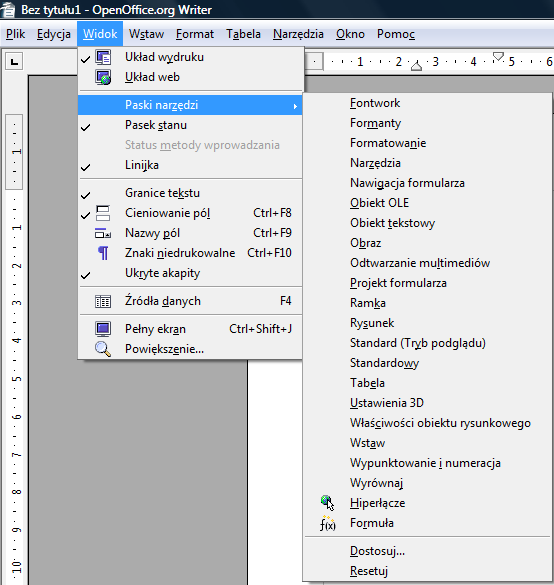Click the Cieniowanie pól icon
The width and height of the screenshot is (554, 585).
(103, 213)
